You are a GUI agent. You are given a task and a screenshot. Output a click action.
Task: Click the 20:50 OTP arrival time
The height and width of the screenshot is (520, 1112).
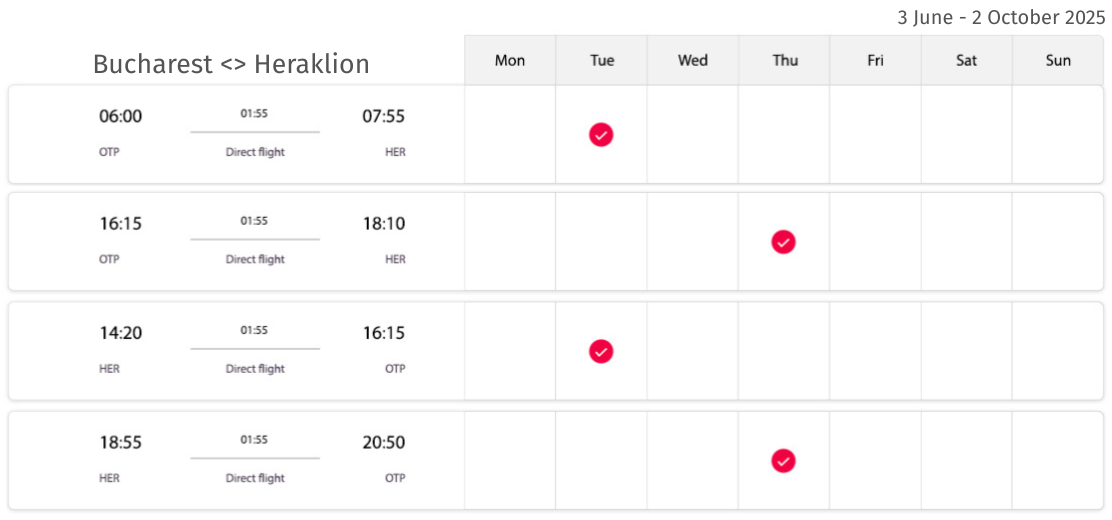384,443
